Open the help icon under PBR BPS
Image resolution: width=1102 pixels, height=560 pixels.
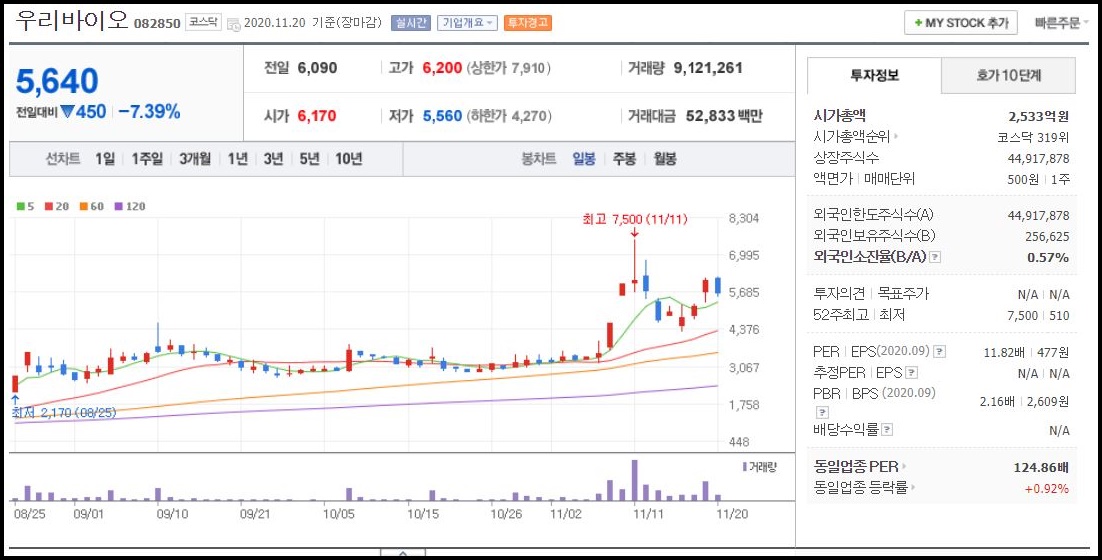coord(822,412)
